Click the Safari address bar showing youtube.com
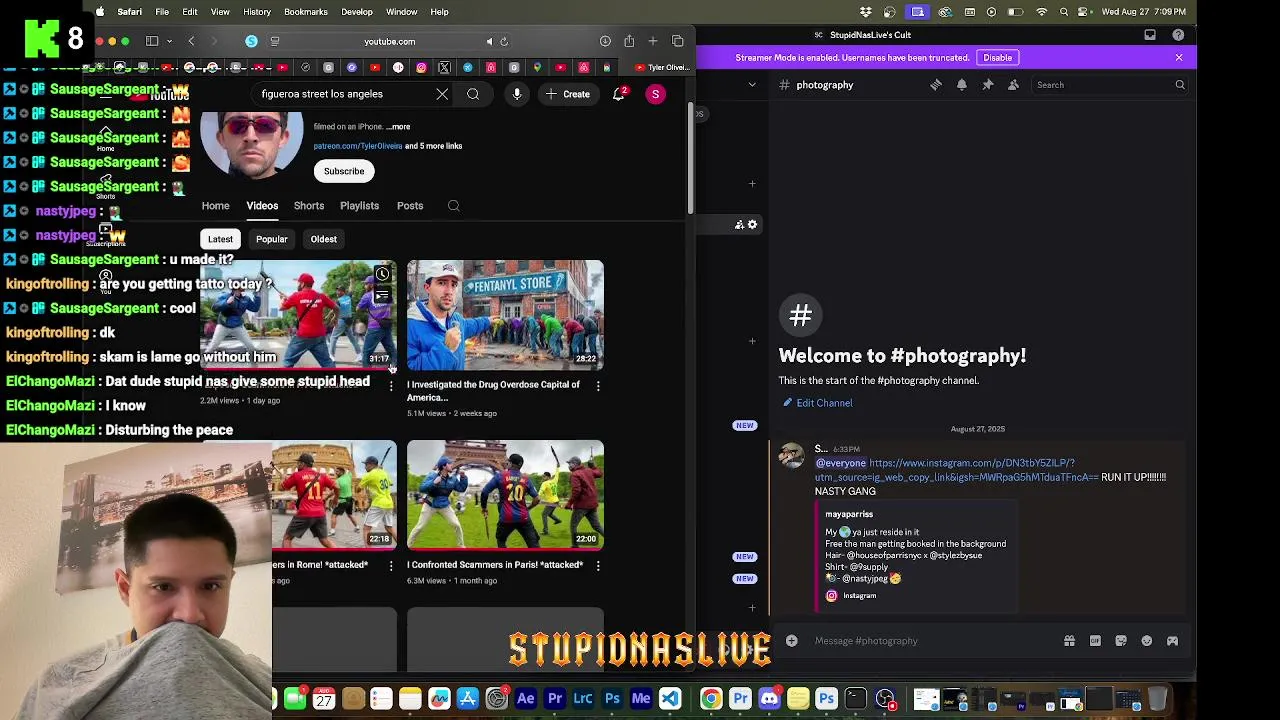The image size is (1280, 720). (390, 41)
